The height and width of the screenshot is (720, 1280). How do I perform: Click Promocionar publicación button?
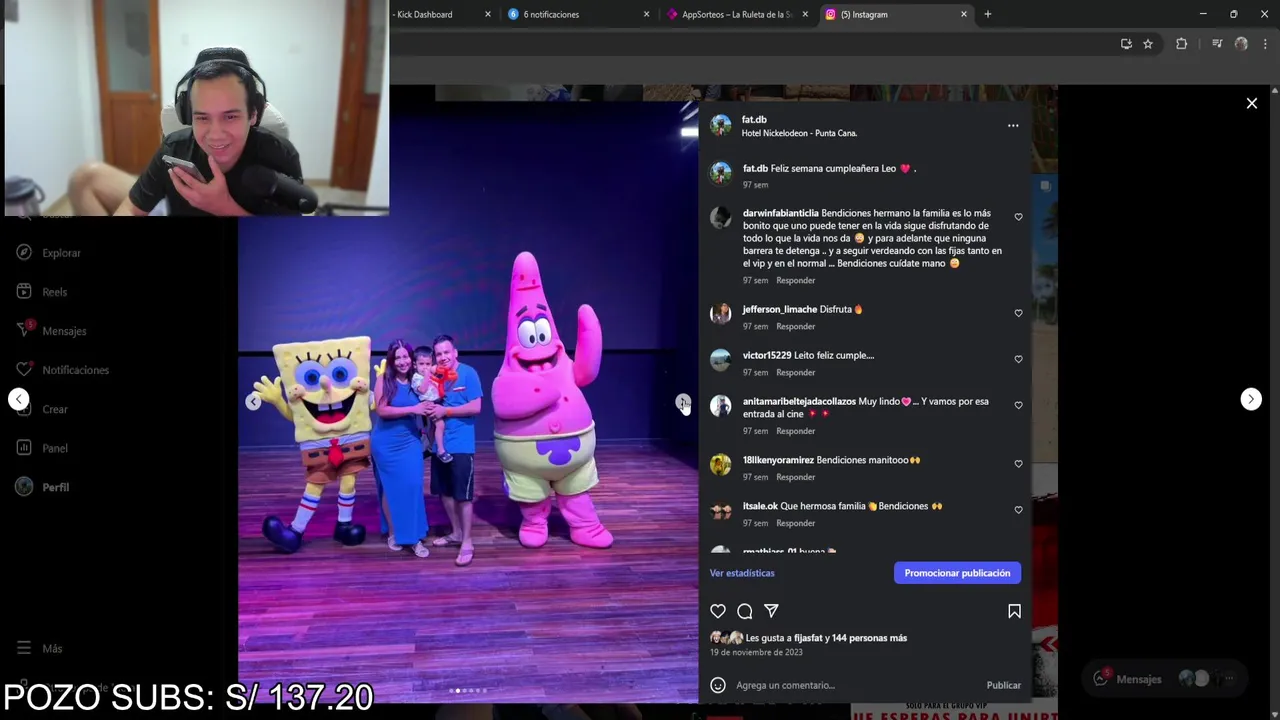[x=957, y=573]
